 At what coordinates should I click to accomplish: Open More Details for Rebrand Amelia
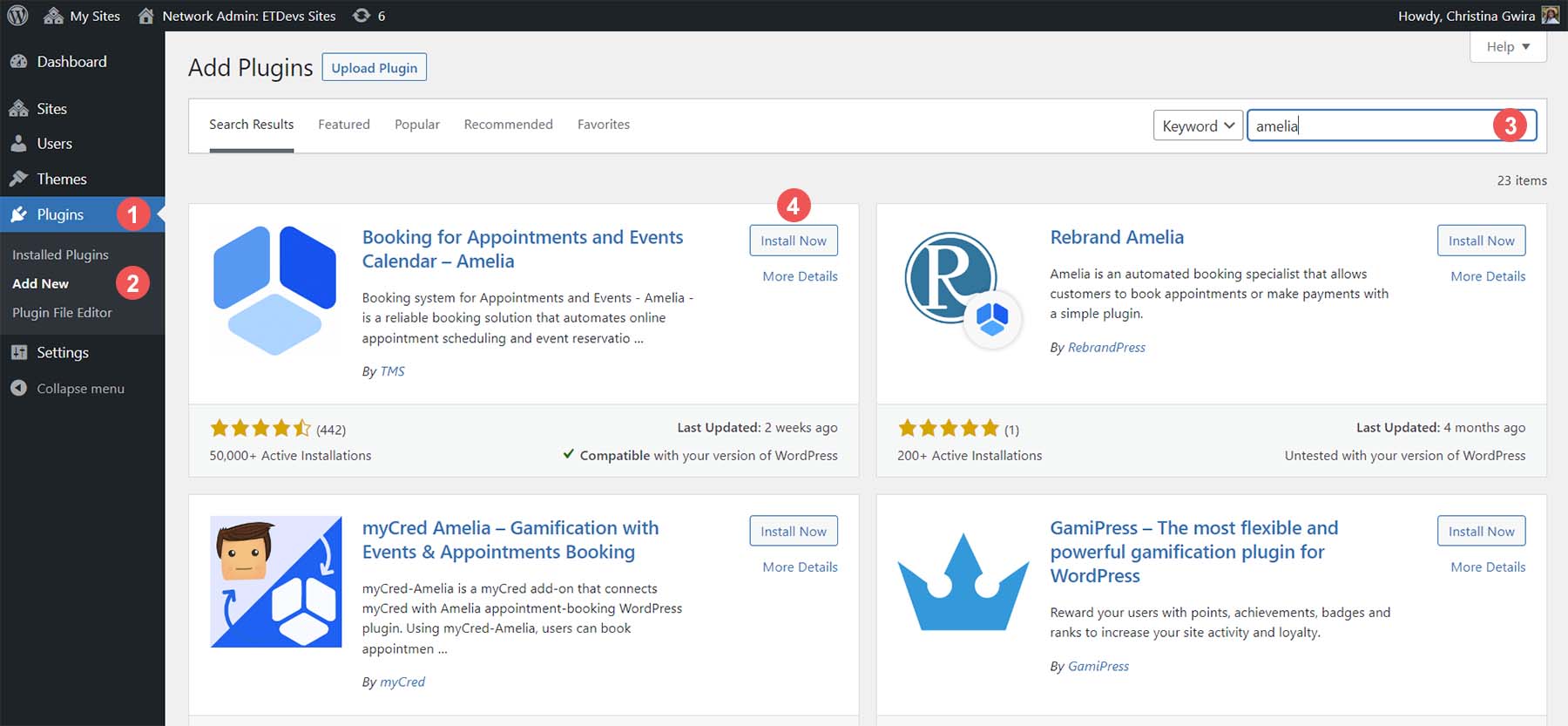[x=1487, y=276]
